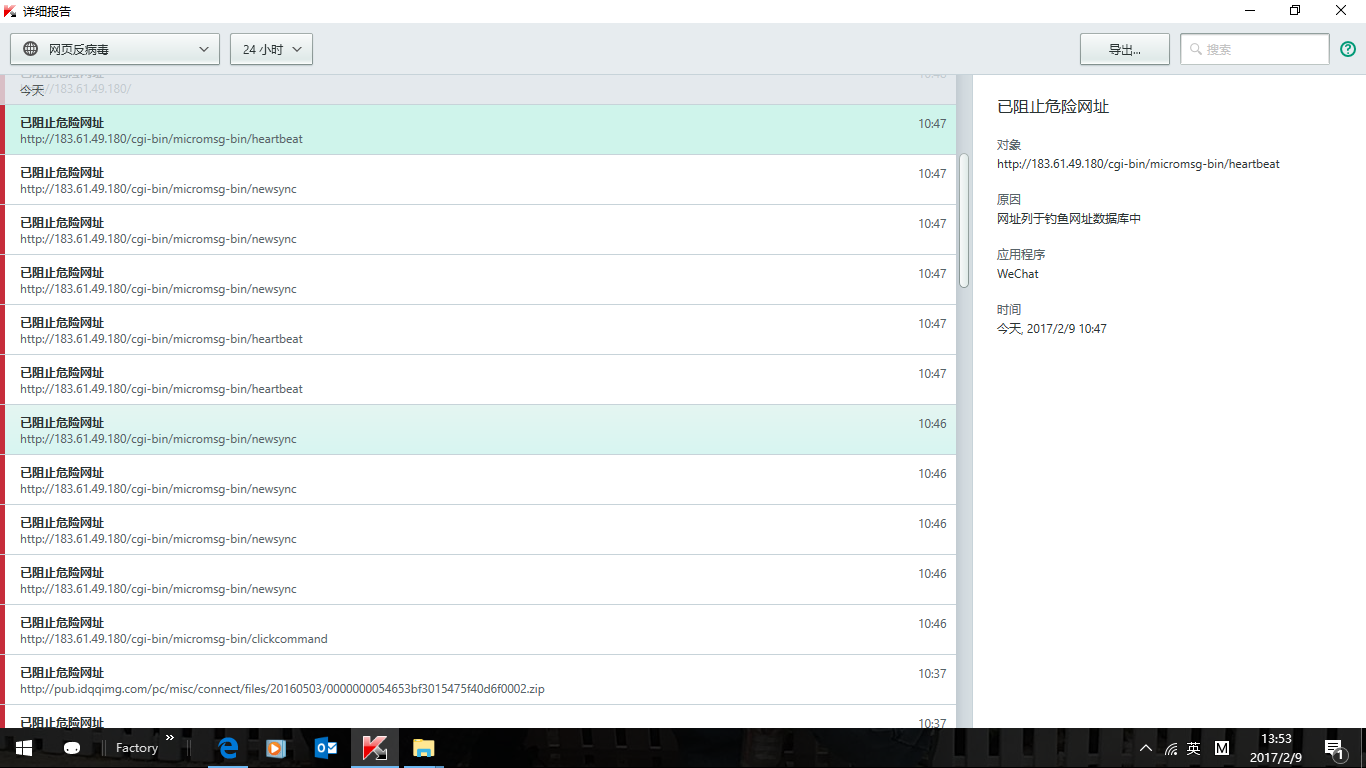Click the vertical scrollbar thumb in report list
The image size is (1366, 768).
(964, 220)
